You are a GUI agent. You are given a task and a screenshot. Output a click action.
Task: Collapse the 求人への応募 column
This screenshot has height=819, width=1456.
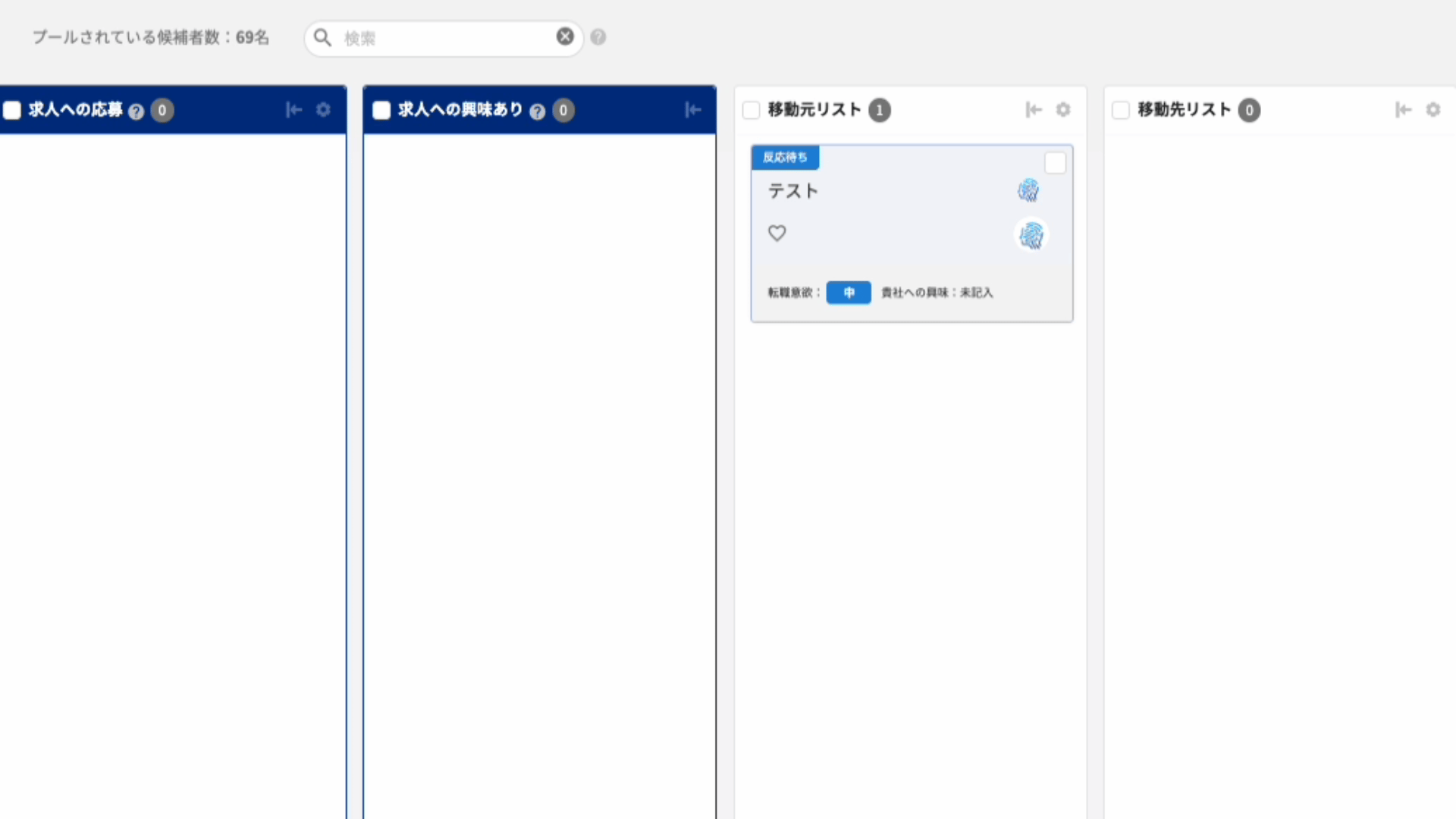coord(293,110)
